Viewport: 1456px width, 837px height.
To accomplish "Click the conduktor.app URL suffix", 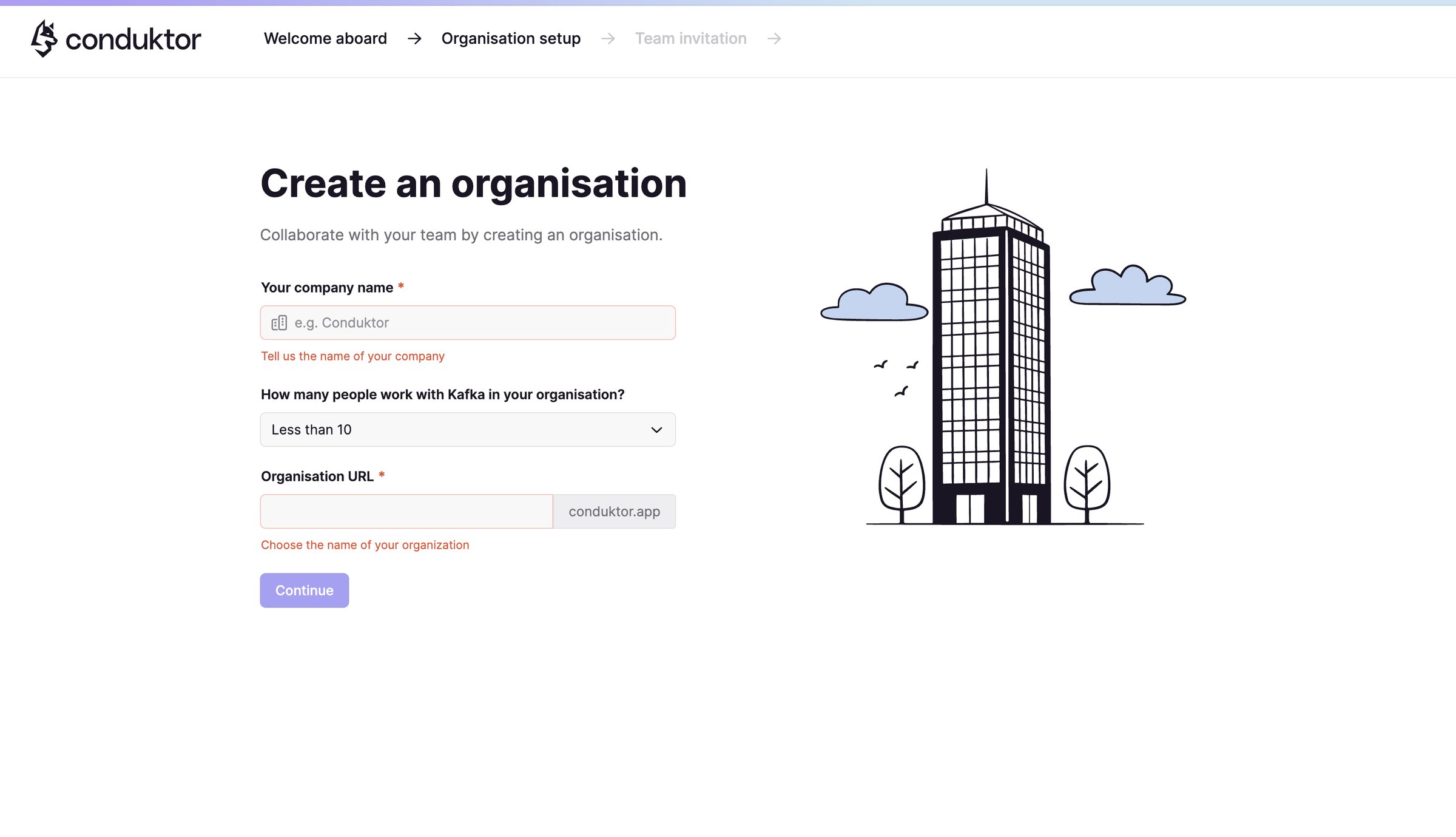I will click(x=614, y=511).
